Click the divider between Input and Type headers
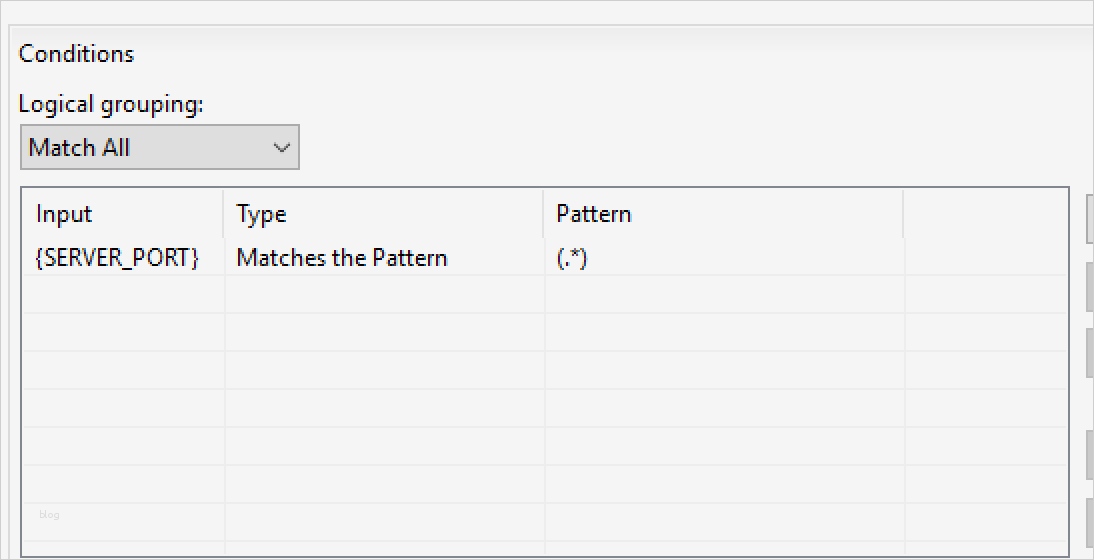This screenshot has height=560, width=1094. pyautogui.click(x=224, y=214)
